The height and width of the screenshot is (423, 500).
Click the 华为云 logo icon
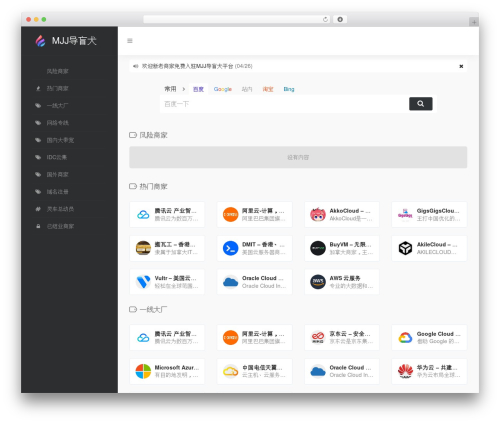coord(405,371)
